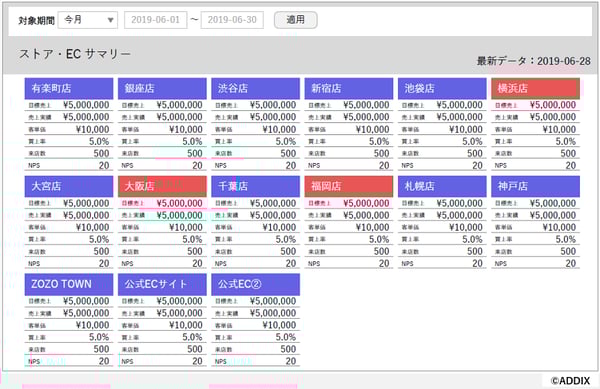Click 神戸店's NPS 20 value
Viewport: 600px width, 389px height.
(571, 264)
